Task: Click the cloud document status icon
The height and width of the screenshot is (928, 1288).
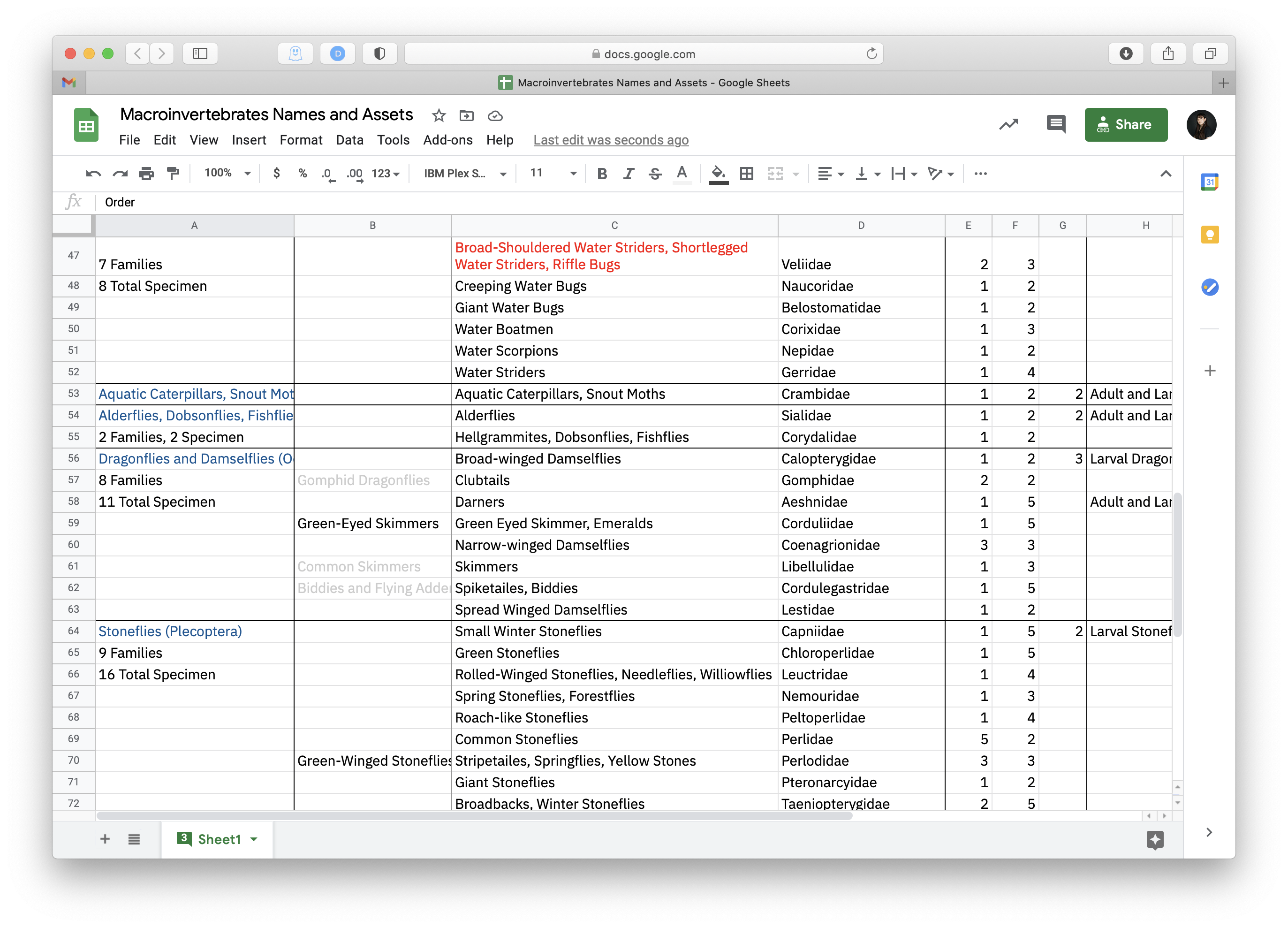Action: (495, 116)
